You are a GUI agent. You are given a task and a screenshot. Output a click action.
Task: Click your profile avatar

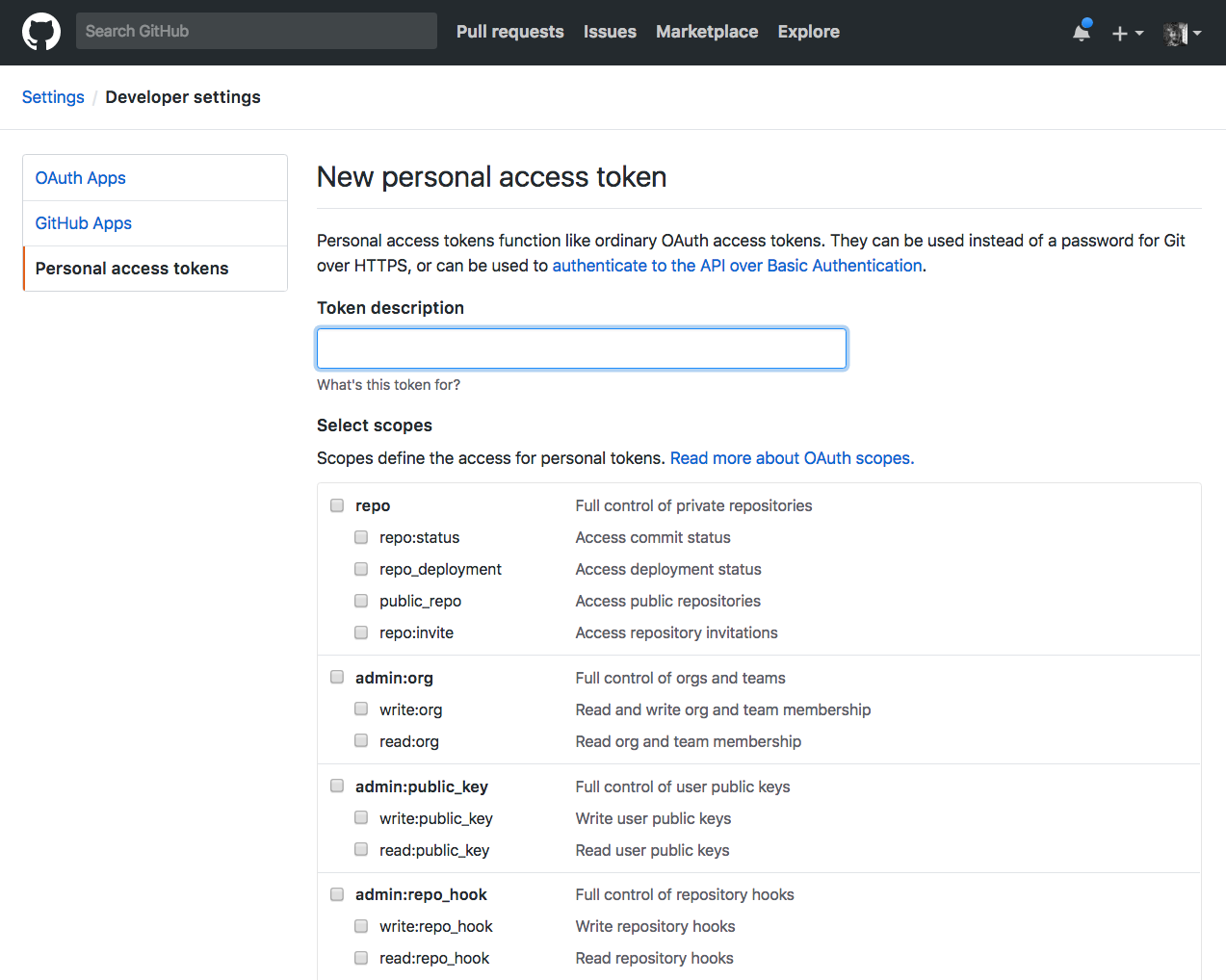coord(1176,34)
